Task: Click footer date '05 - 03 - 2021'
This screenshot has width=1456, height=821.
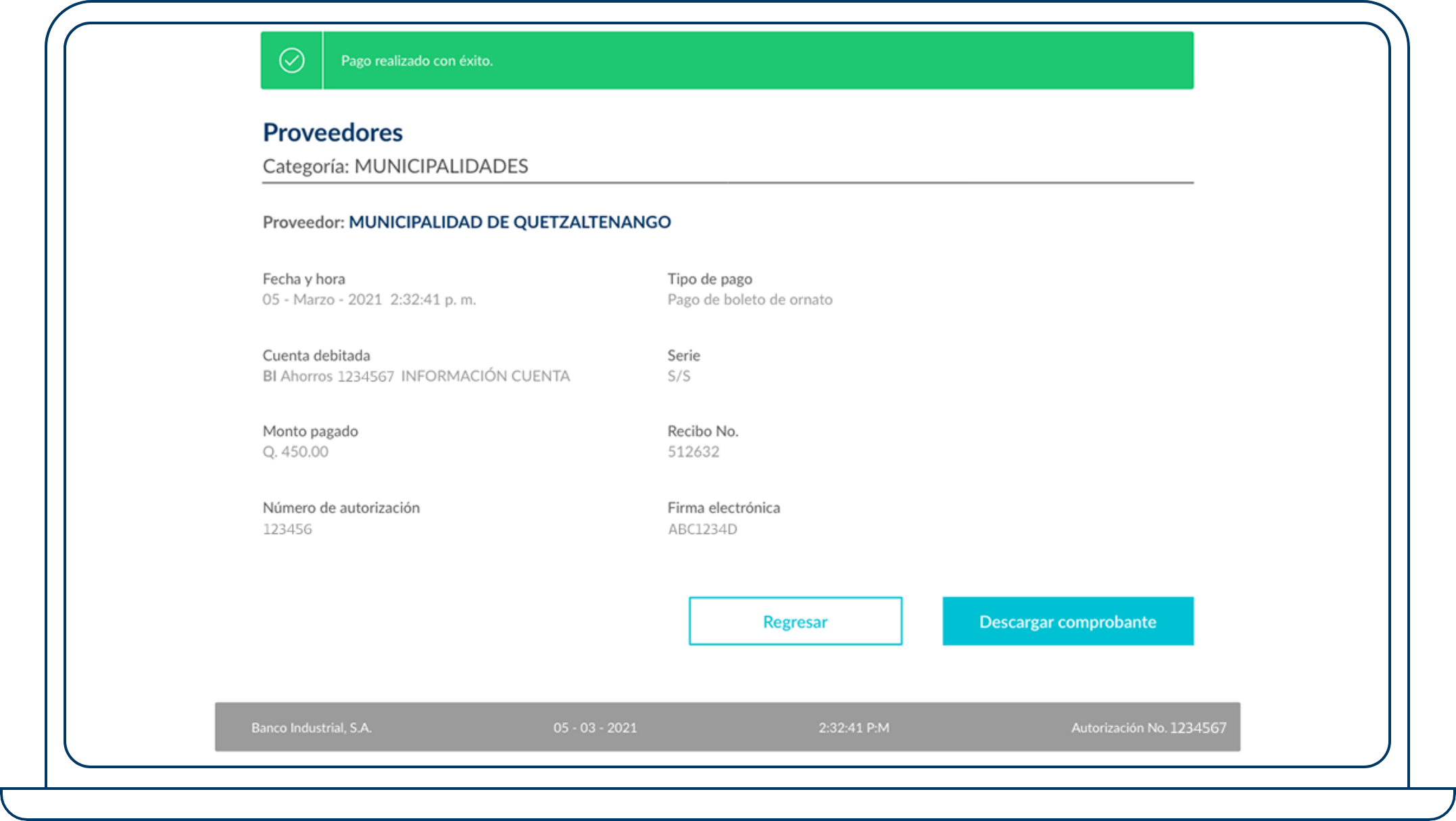Action: [x=595, y=728]
